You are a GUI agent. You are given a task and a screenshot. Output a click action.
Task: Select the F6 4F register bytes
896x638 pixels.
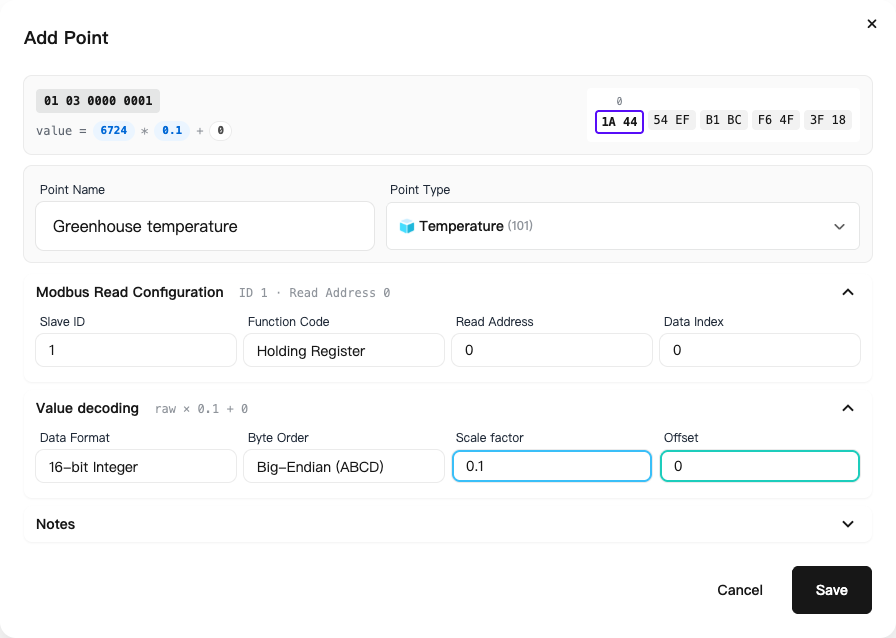(775, 120)
